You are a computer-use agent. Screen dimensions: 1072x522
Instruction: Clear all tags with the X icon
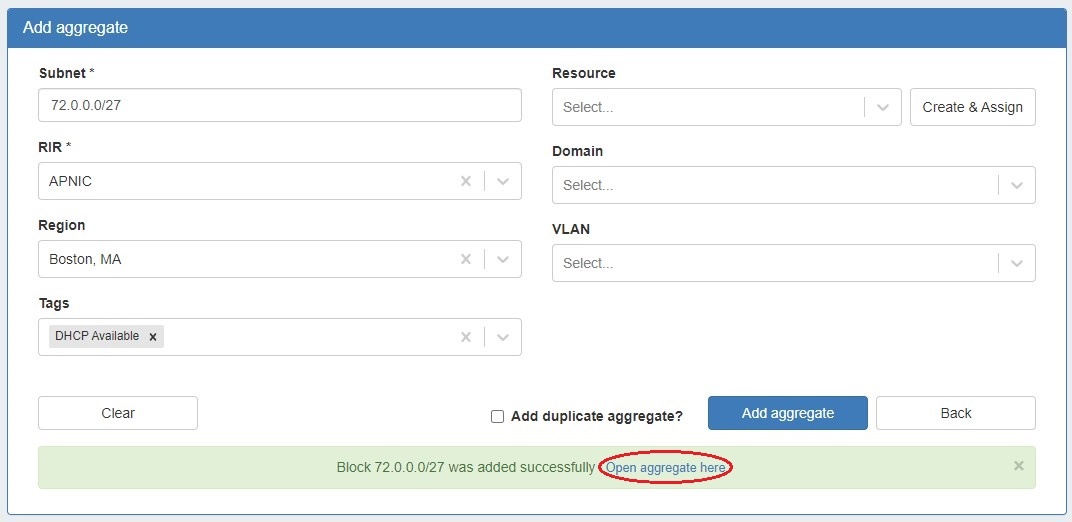(465, 337)
